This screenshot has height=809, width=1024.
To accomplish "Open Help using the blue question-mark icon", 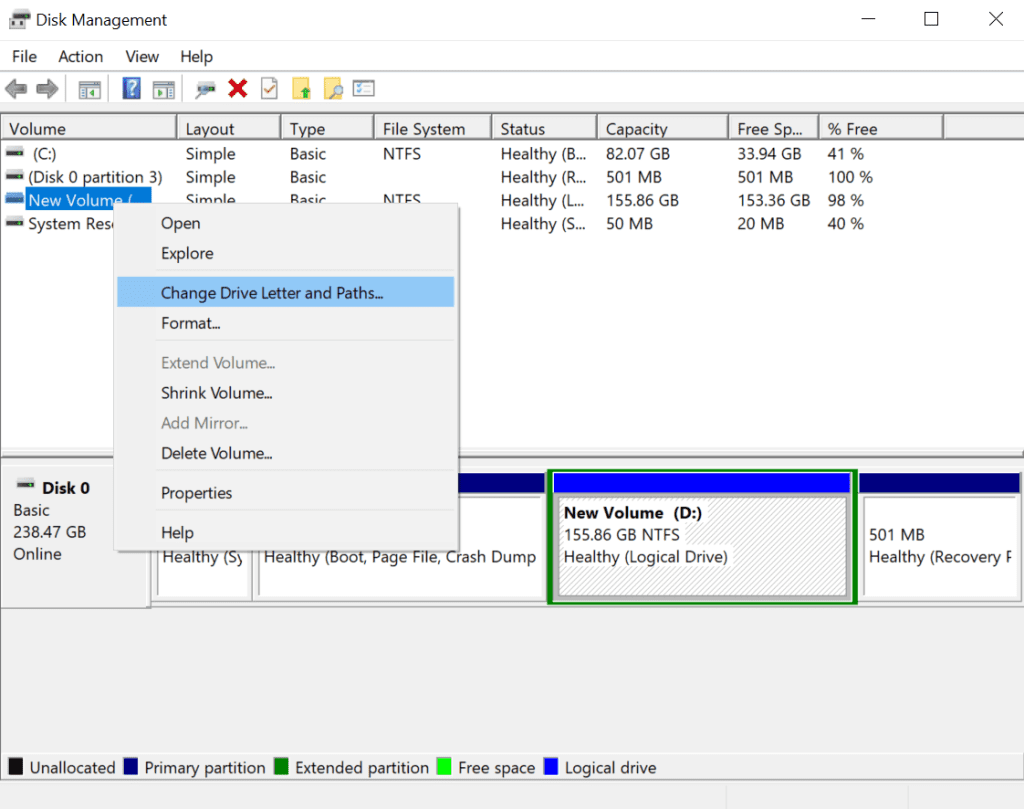I will coord(131,88).
